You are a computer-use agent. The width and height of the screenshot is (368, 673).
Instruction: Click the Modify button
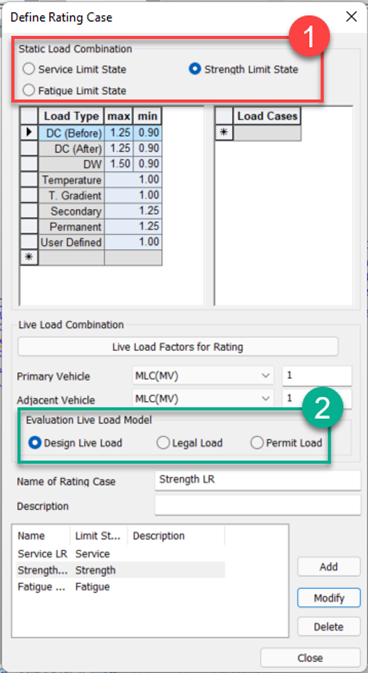tap(328, 597)
